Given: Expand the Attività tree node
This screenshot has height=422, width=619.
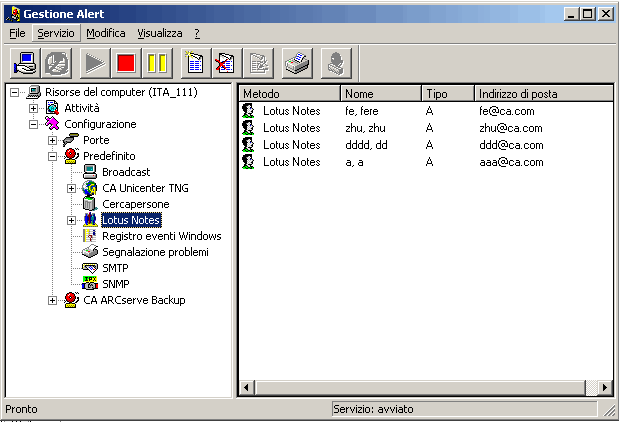Looking at the screenshot, I should (x=34, y=108).
